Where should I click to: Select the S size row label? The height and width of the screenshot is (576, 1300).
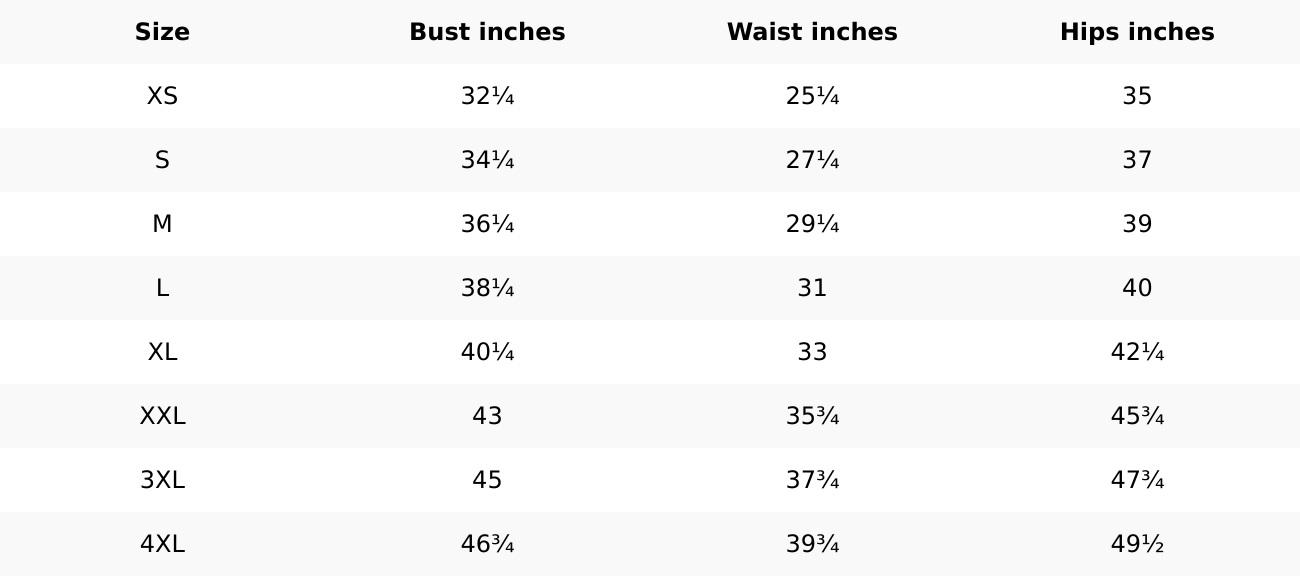(x=162, y=160)
